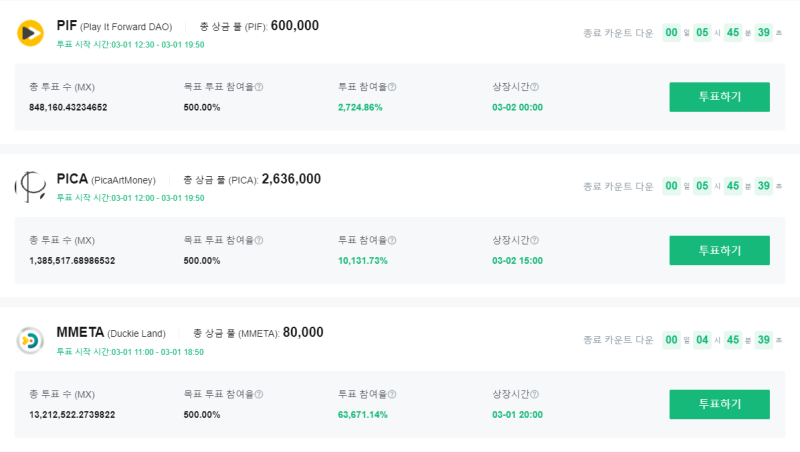The image size is (800, 452).
Task: Click PIF countdown hours box
Action: pyautogui.click(x=702, y=33)
